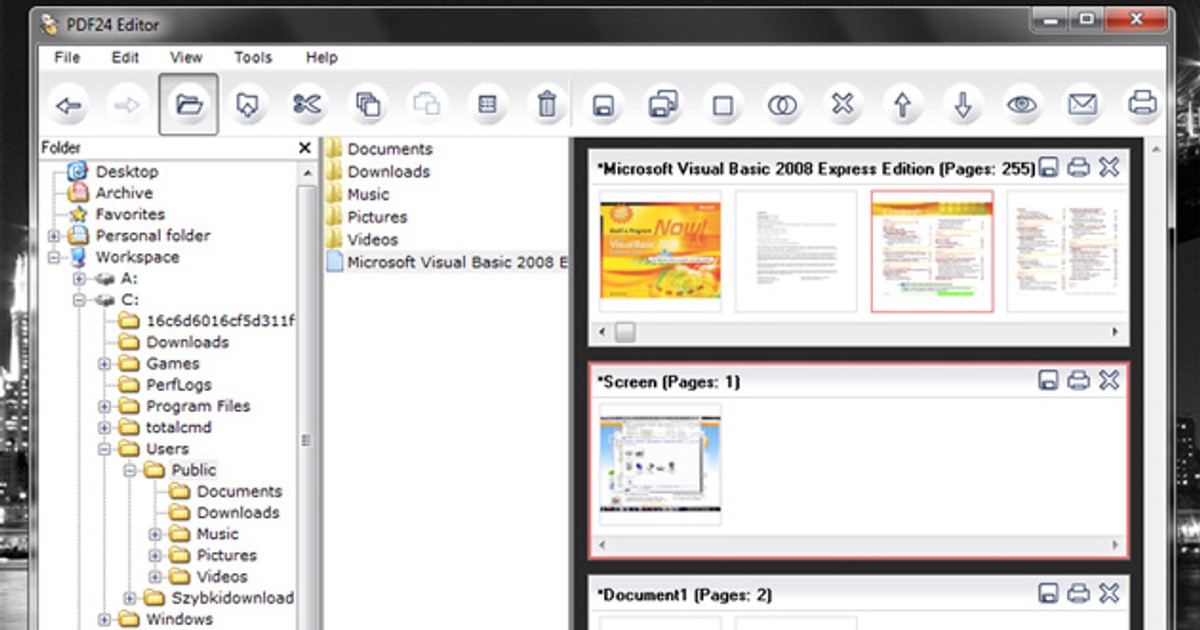
Task: Print the Screen document
Action: (x=1078, y=381)
